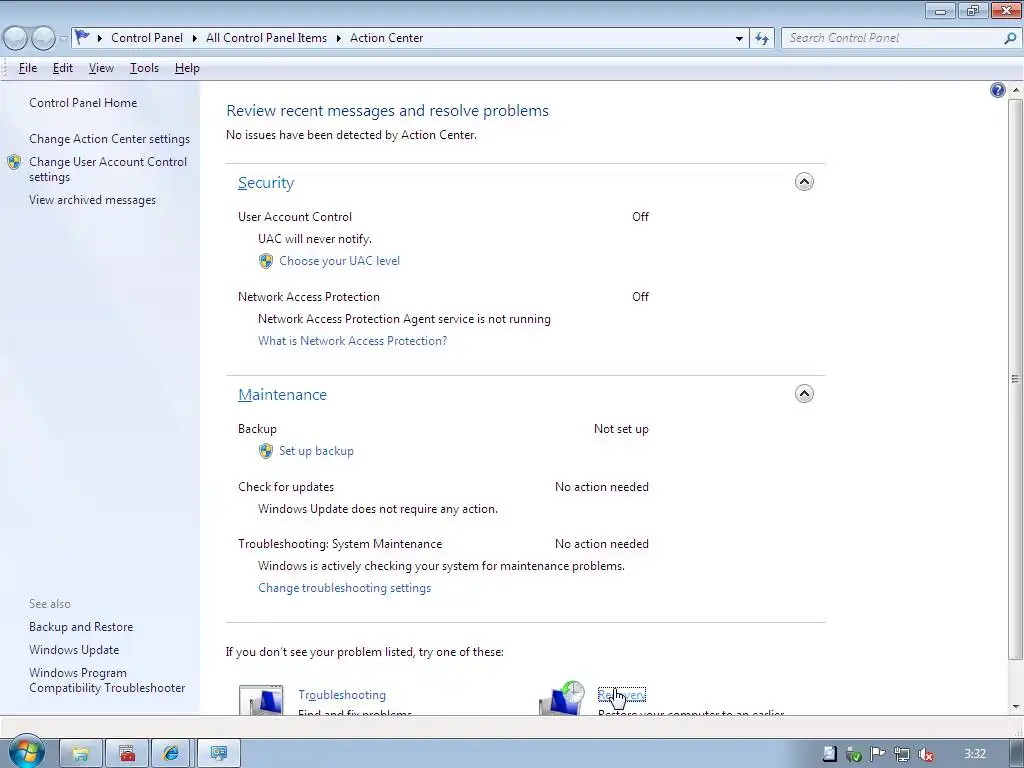Viewport: 1024px width, 768px height.
Task: Open Backup and Restore under See also
Action: (81, 627)
